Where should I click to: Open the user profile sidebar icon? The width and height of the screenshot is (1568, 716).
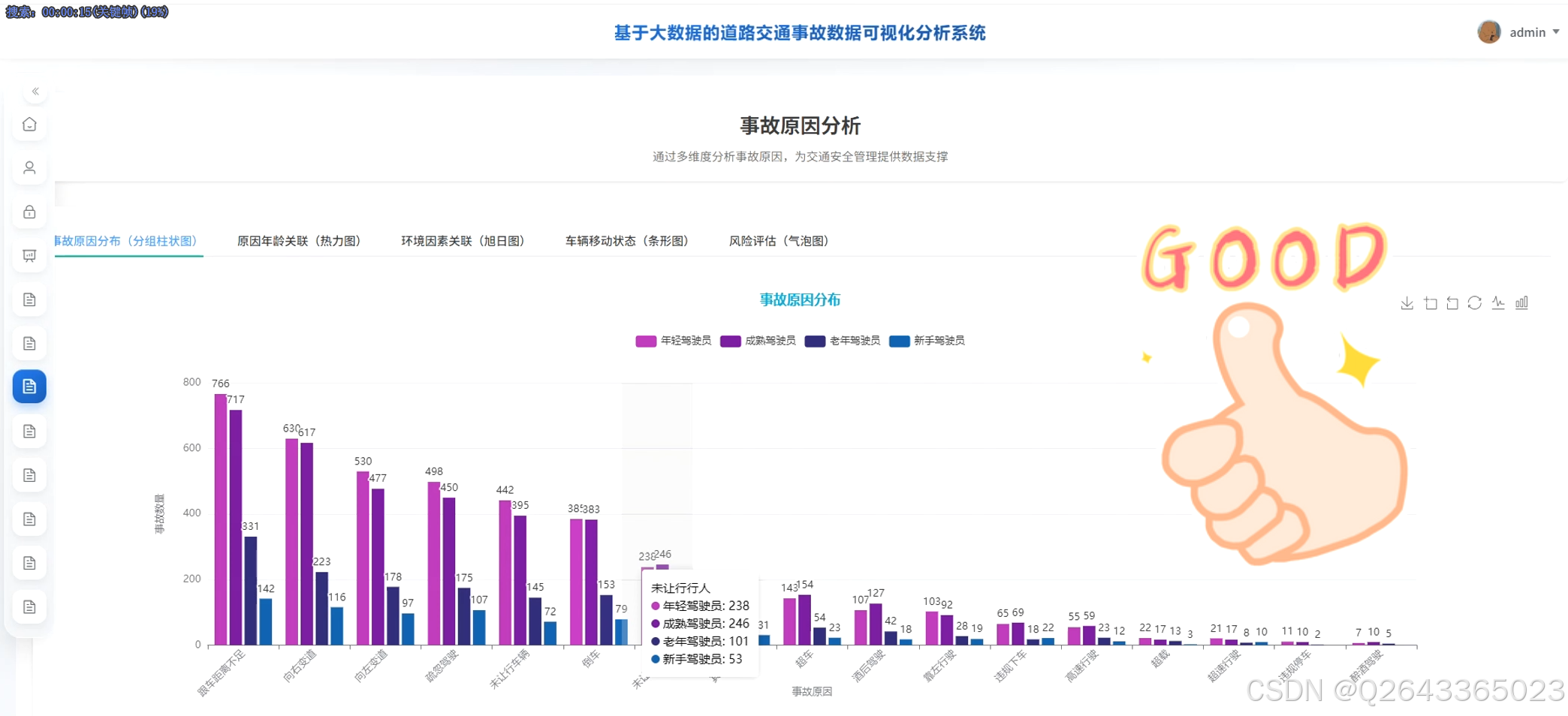(x=29, y=168)
